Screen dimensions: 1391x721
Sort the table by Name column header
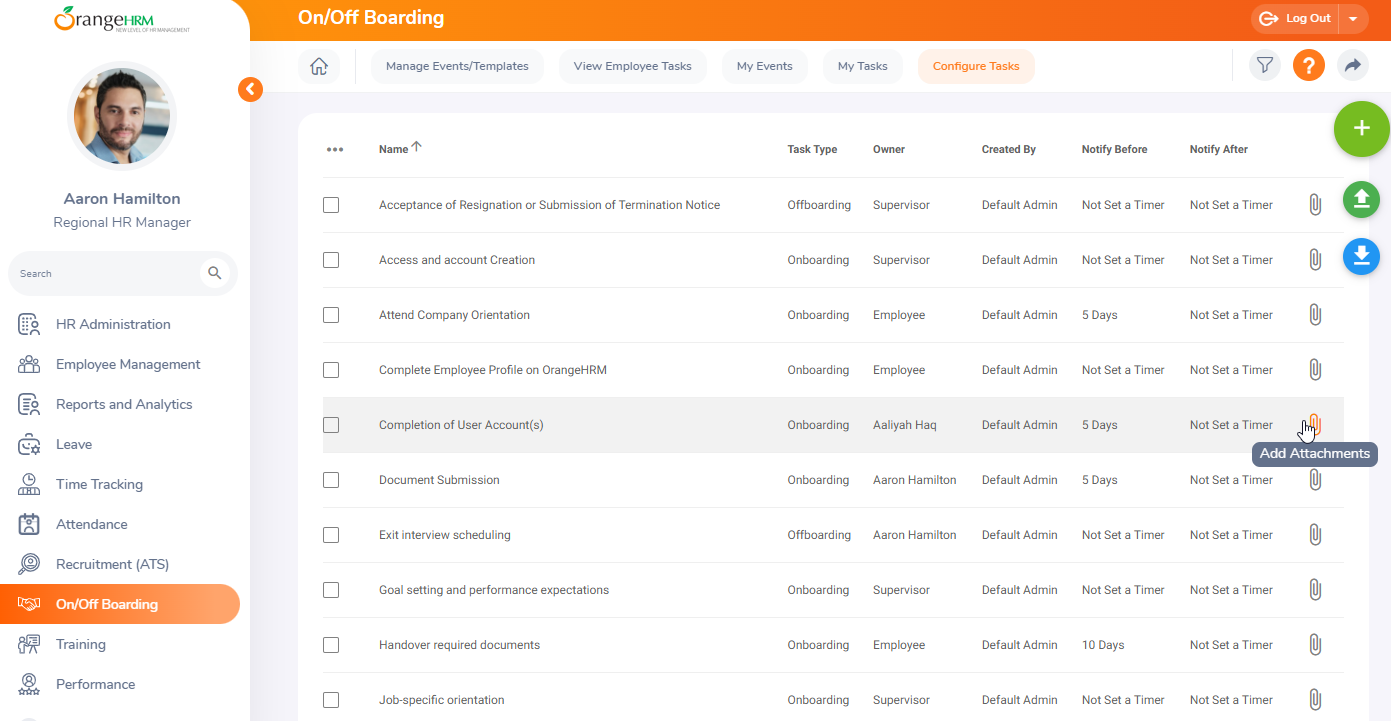point(394,150)
